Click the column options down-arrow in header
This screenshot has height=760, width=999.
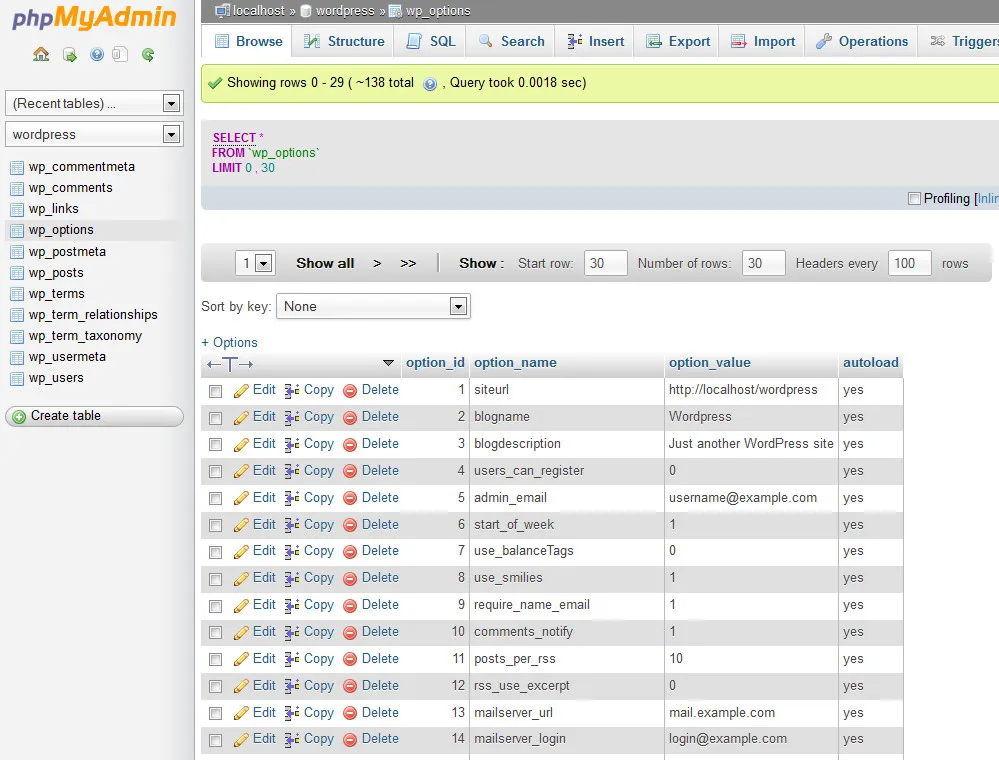[388, 363]
